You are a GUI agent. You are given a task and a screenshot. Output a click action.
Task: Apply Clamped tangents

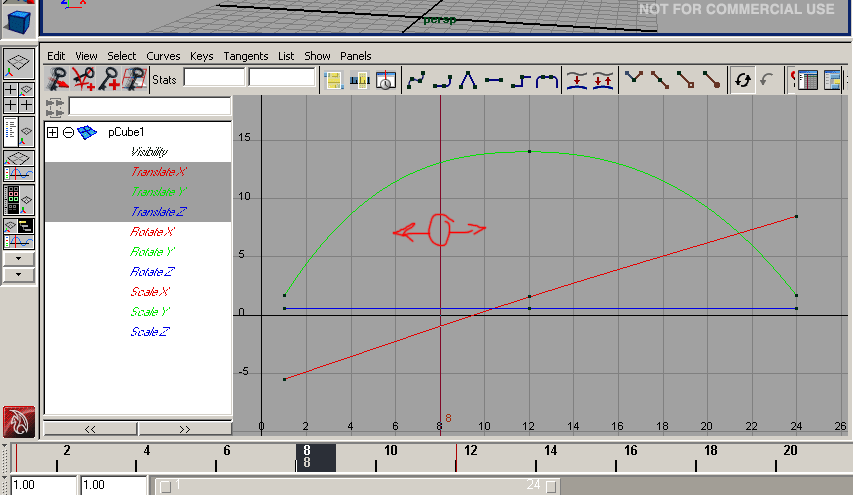[442, 81]
